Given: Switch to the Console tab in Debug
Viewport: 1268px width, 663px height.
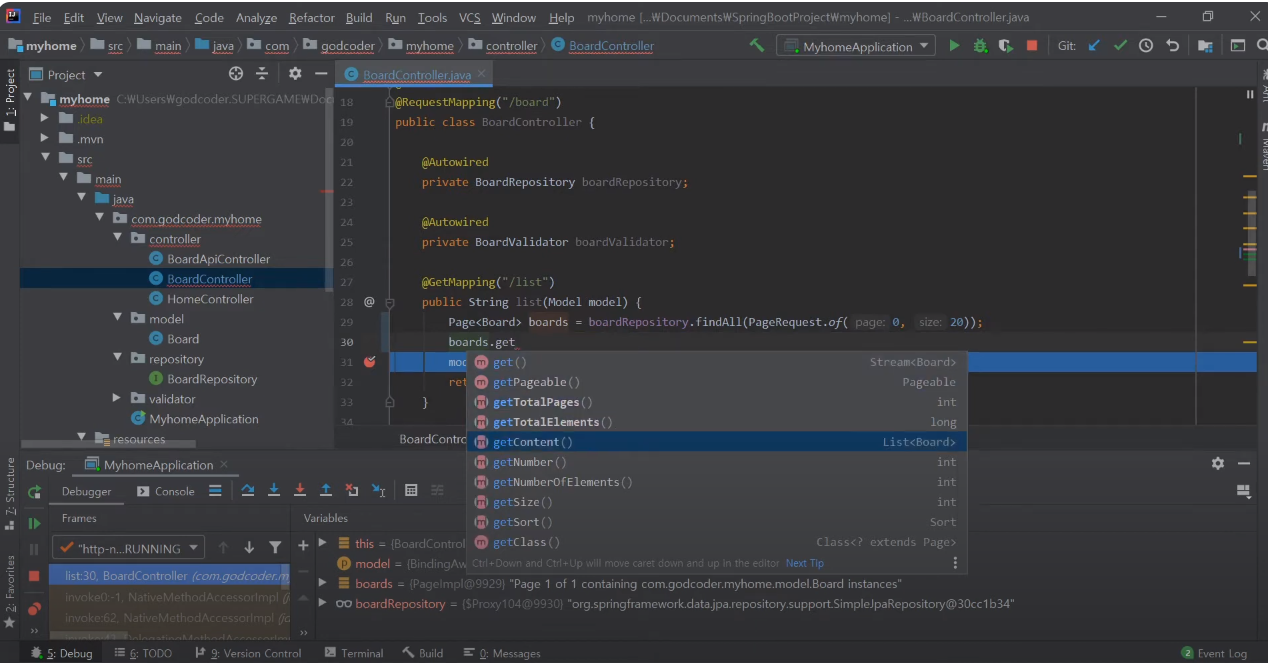Looking at the screenshot, I should (165, 491).
